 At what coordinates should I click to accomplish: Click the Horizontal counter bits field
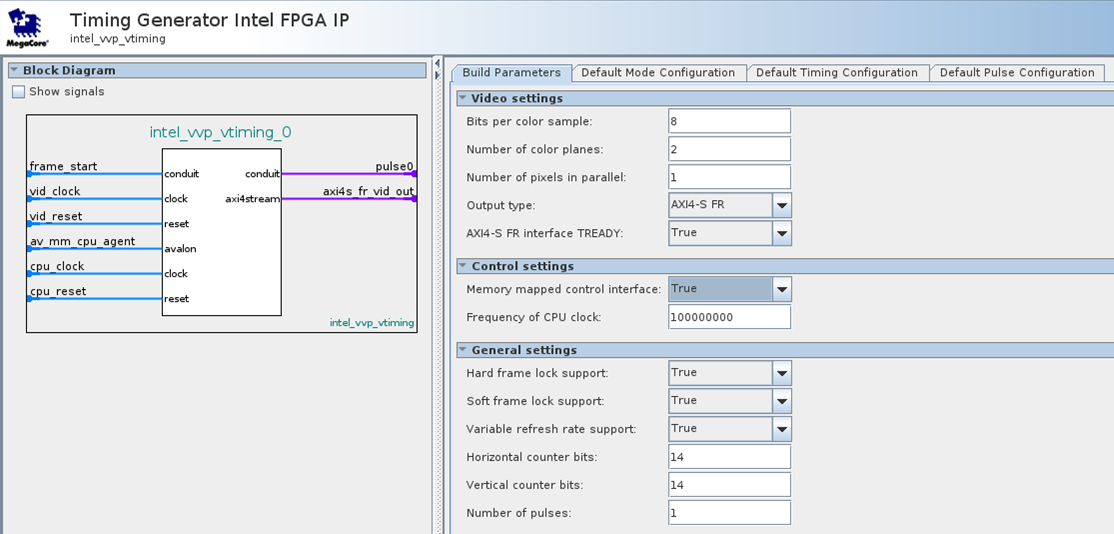tap(729, 458)
